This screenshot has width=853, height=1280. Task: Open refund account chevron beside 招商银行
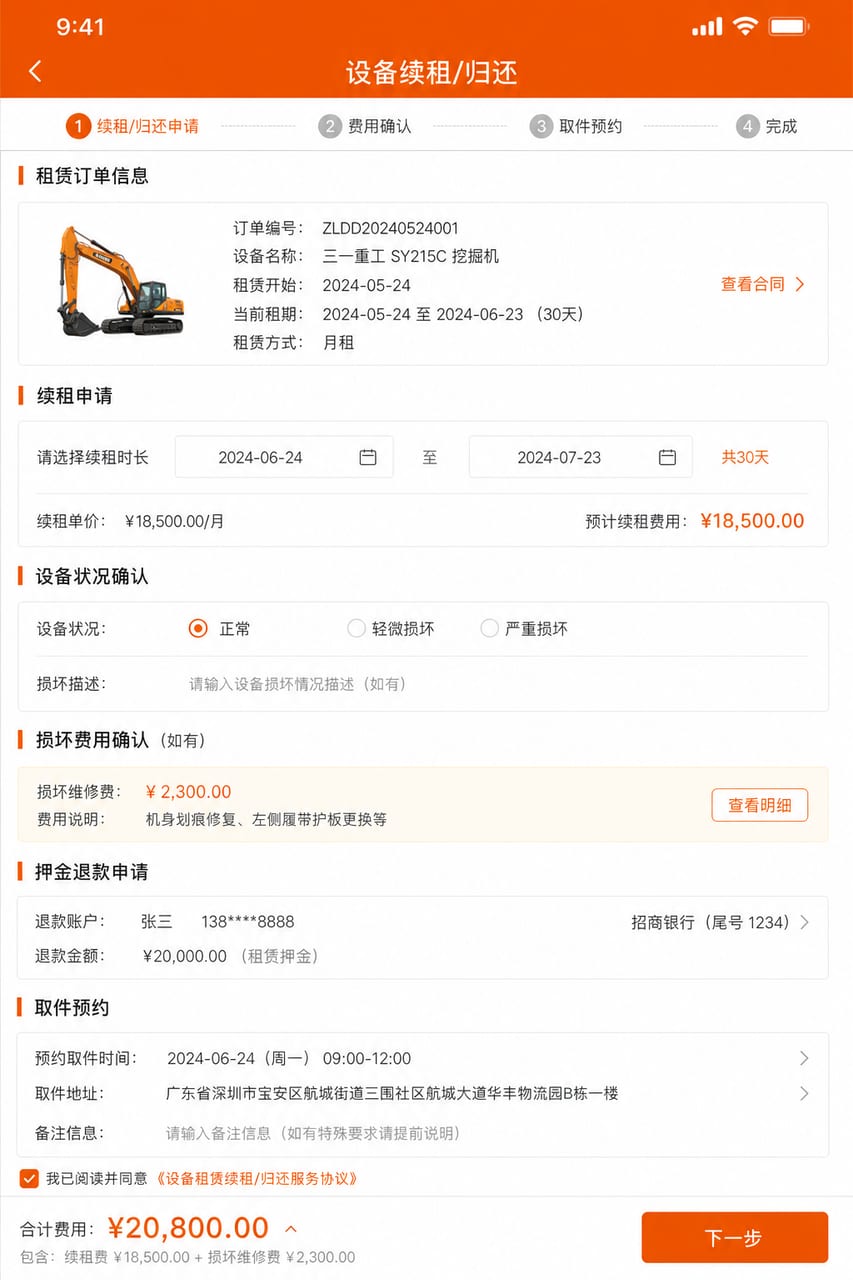pos(805,922)
